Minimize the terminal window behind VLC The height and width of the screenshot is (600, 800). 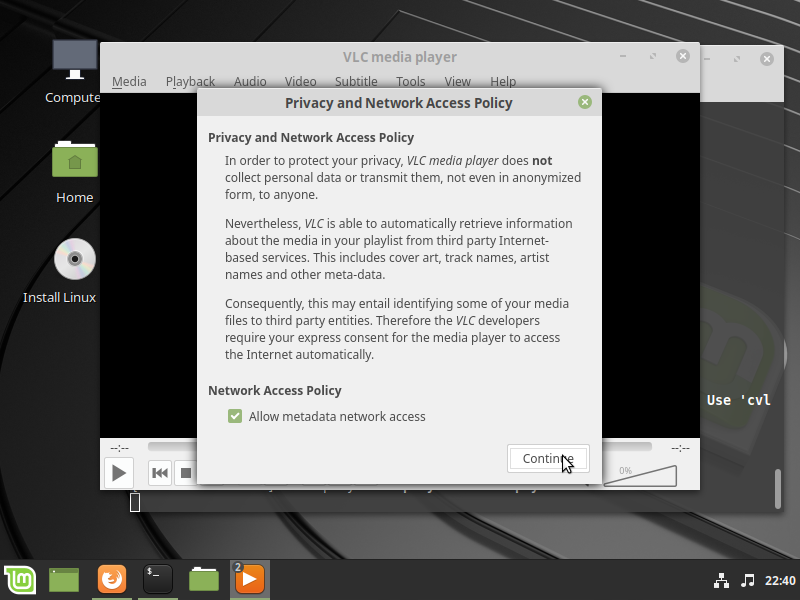coord(707,59)
